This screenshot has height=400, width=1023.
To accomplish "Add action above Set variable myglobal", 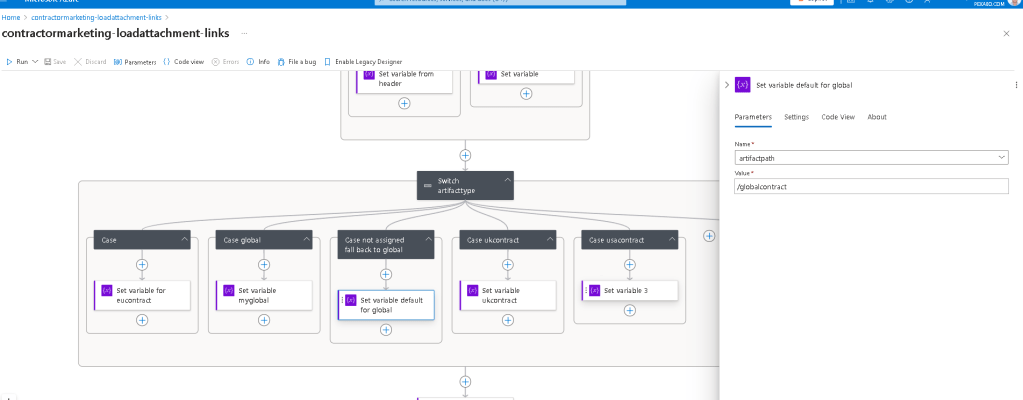I will click(x=264, y=265).
